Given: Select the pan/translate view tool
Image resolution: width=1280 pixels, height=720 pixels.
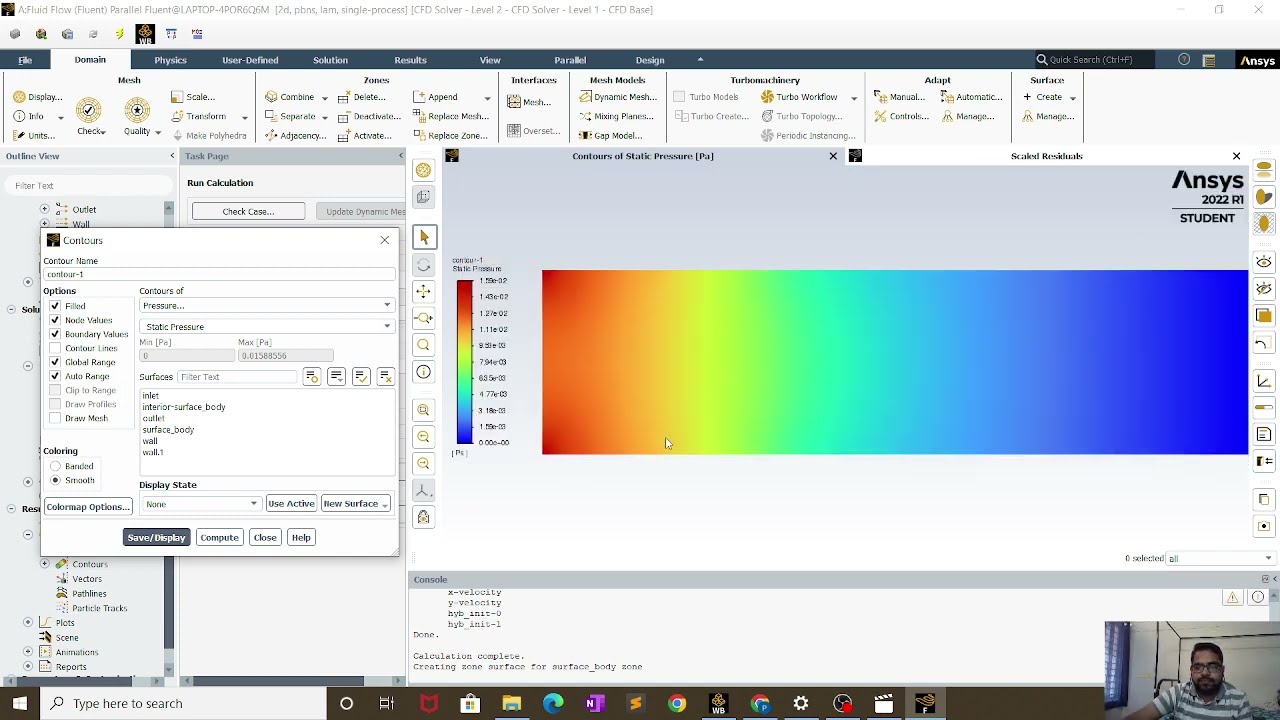Looking at the screenshot, I should click(x=423, y=291).
